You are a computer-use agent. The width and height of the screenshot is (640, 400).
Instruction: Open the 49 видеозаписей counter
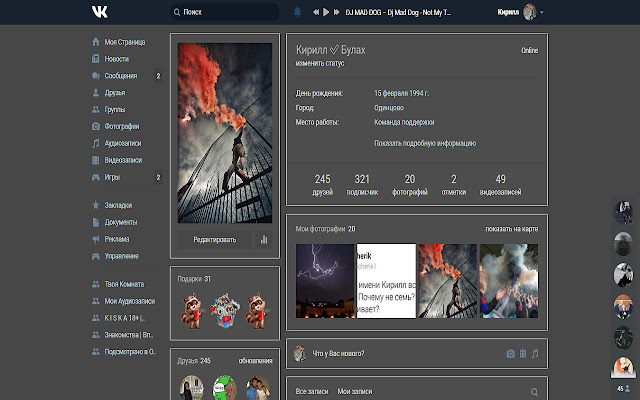tap(500, 185)
